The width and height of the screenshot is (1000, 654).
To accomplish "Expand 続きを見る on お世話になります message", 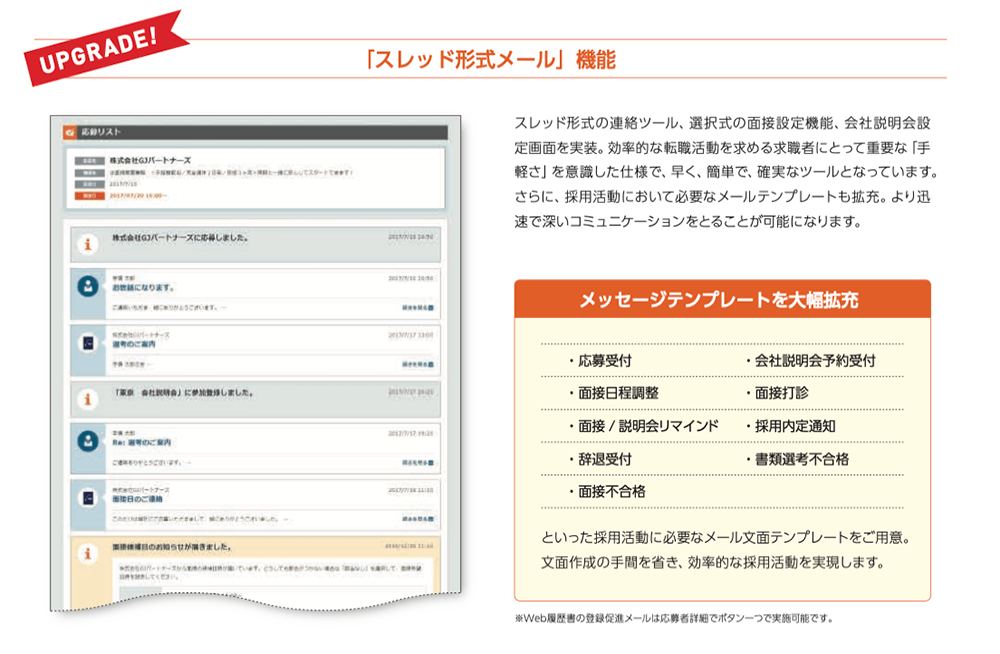I will tap(417, 308).
